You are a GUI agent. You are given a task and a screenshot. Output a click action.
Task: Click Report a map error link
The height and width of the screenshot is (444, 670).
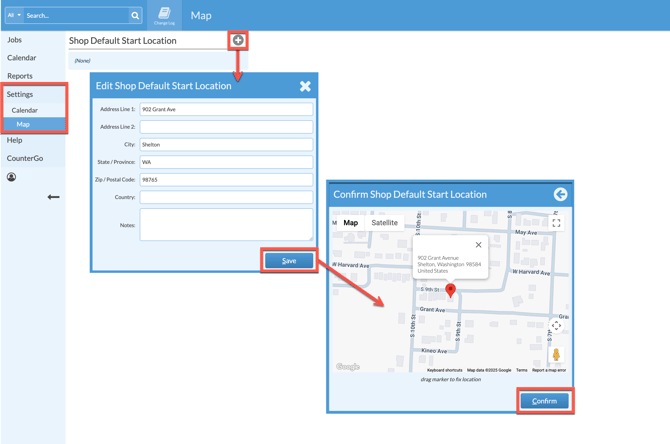pos(549,370)
